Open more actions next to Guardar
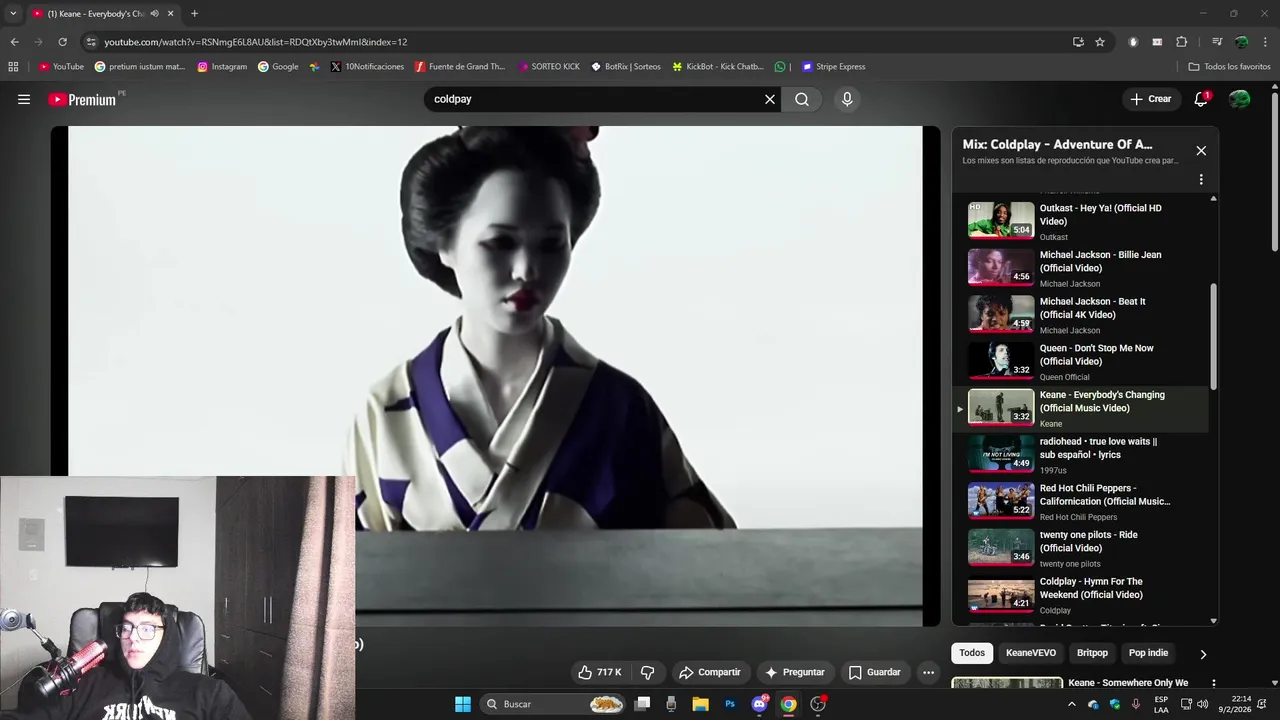1280x720 pixels. (x=928, y=672)
